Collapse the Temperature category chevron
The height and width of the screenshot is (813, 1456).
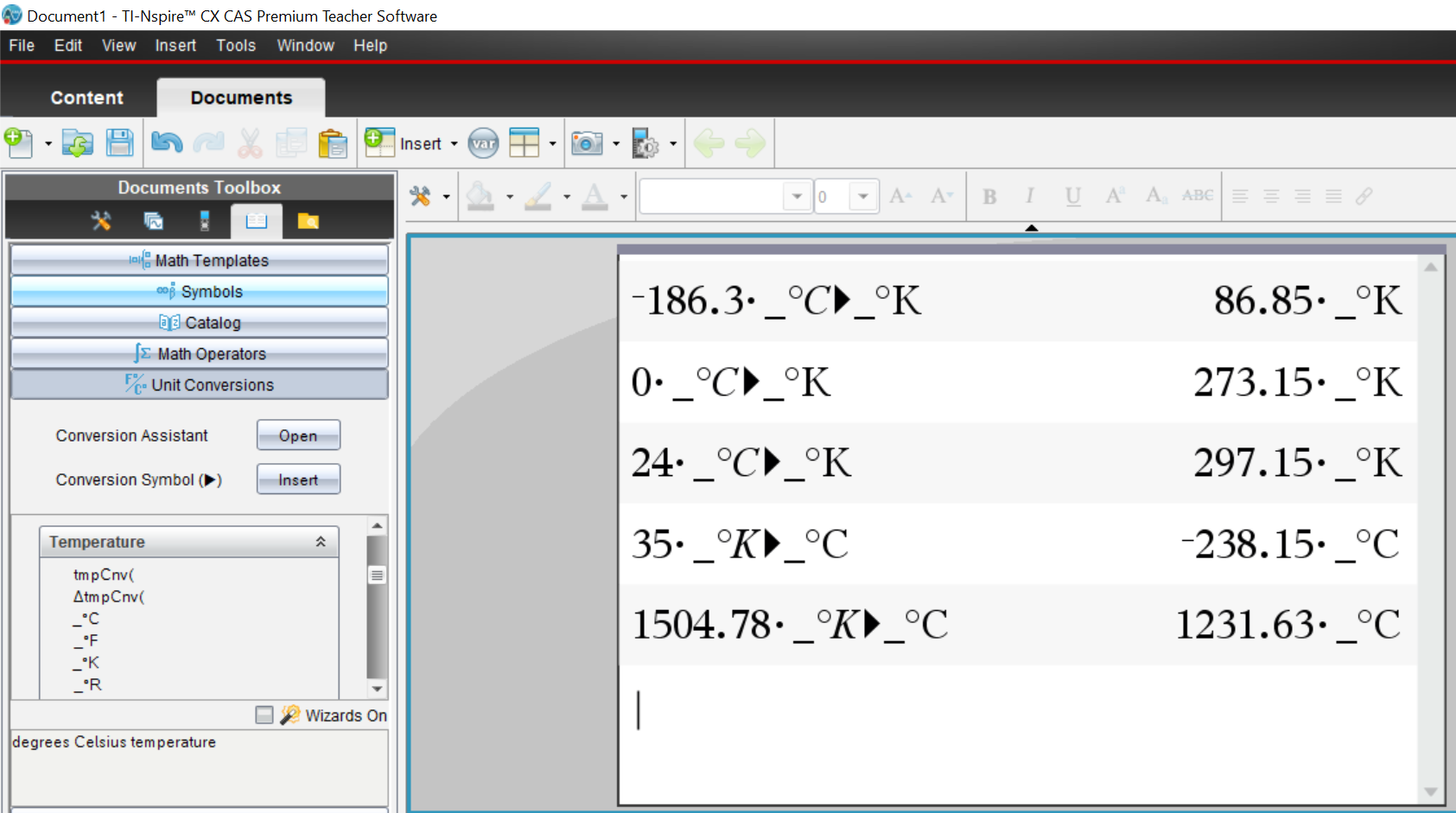tap(321, 542)
